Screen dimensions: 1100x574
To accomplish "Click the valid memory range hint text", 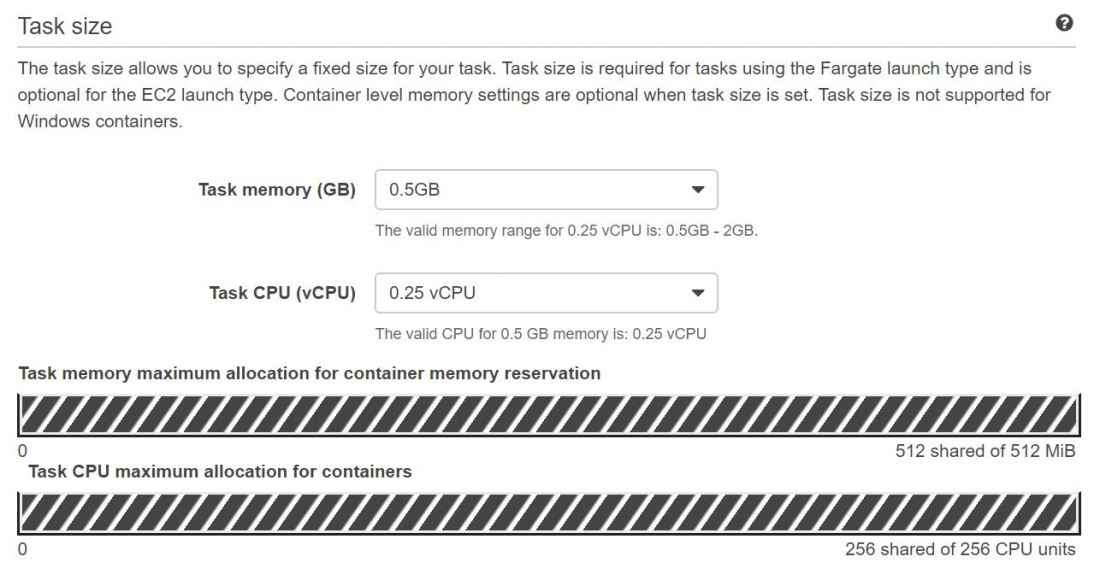I will [x=566, y=231].
